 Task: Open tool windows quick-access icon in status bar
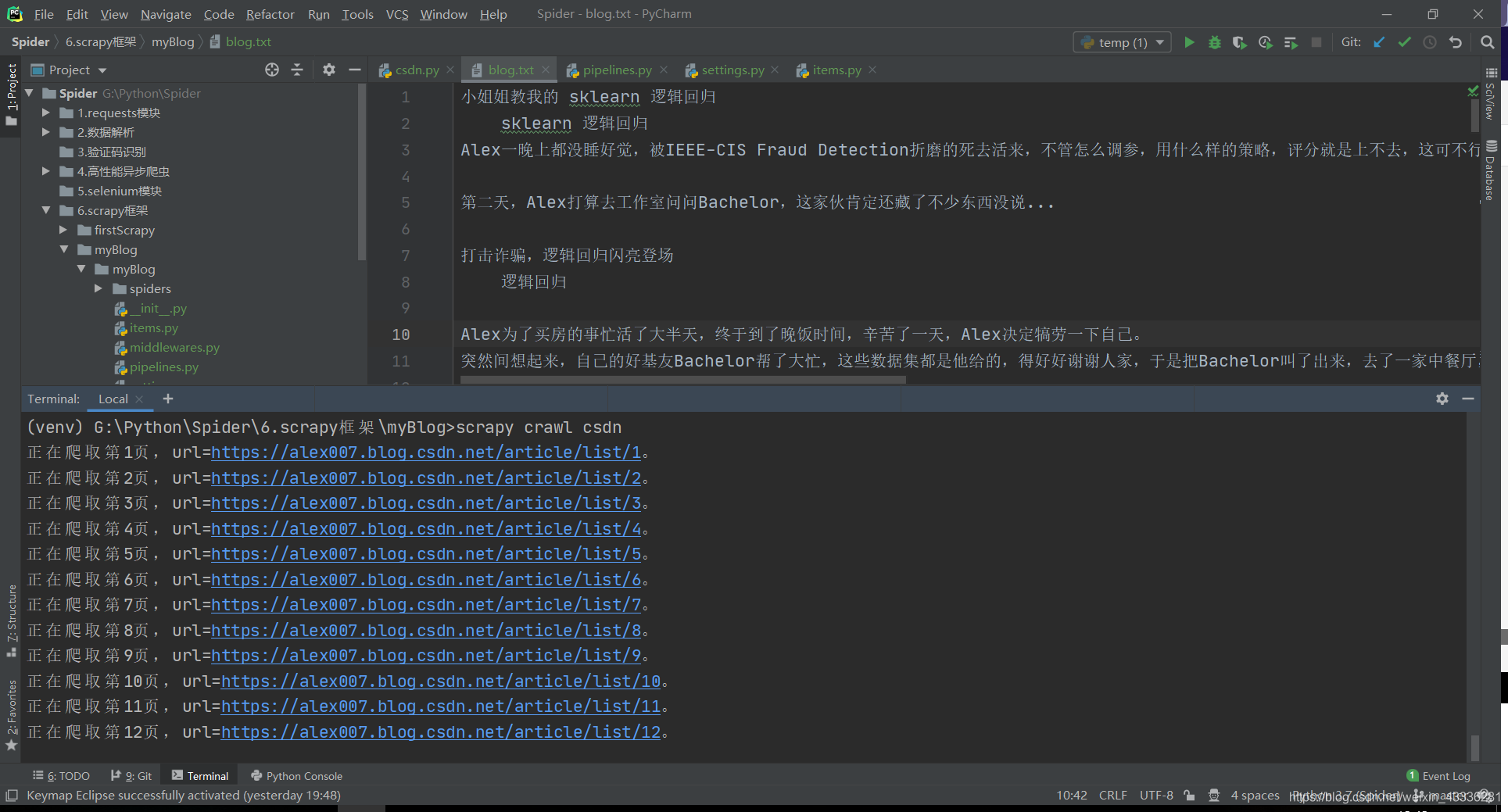12,796
